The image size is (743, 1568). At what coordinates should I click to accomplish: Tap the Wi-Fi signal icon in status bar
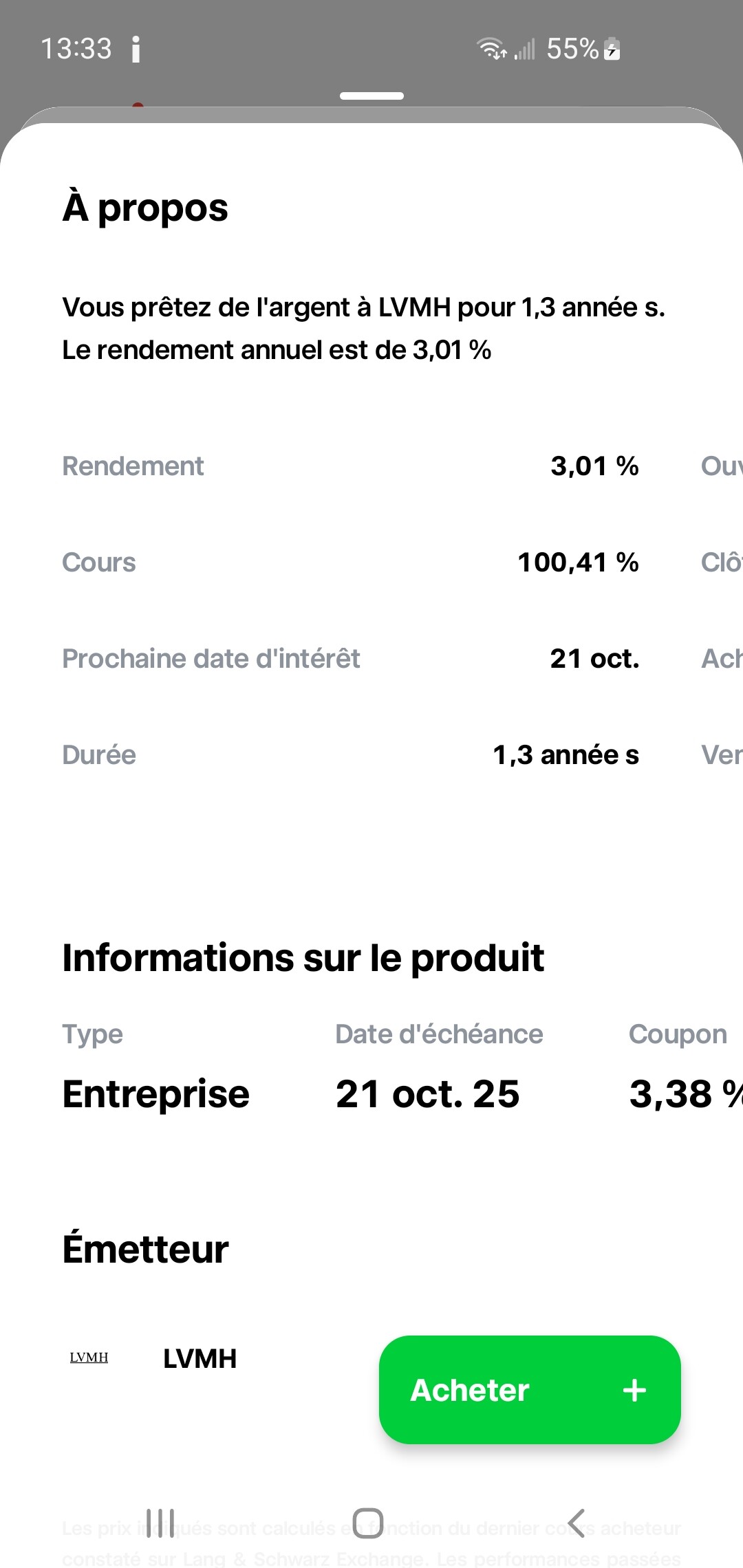tap(491, 49)
